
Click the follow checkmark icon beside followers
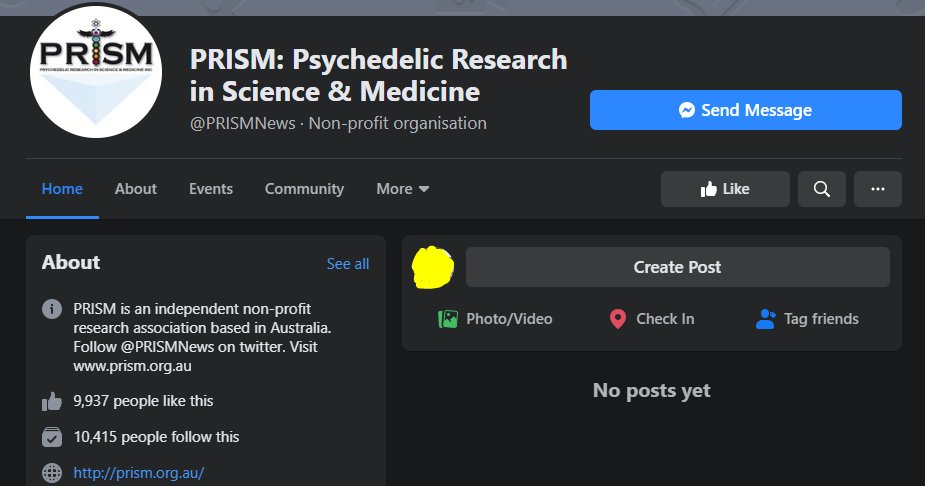52,437
